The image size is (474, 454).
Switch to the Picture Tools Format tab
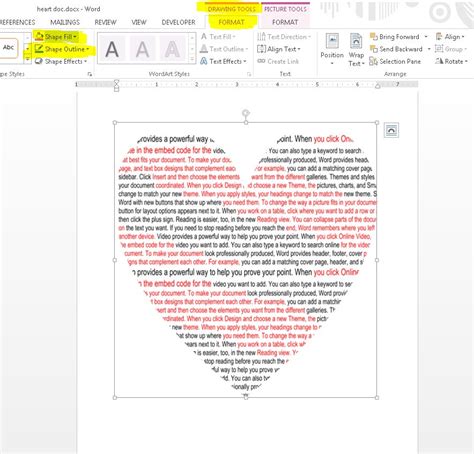pyautogui.click(x=285, y=22)
